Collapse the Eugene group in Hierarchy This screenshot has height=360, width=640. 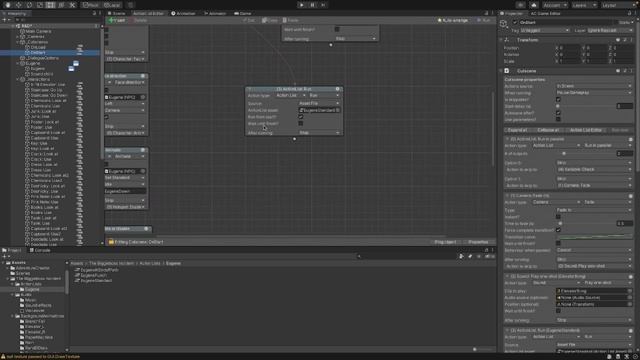[x=18, y=63]
